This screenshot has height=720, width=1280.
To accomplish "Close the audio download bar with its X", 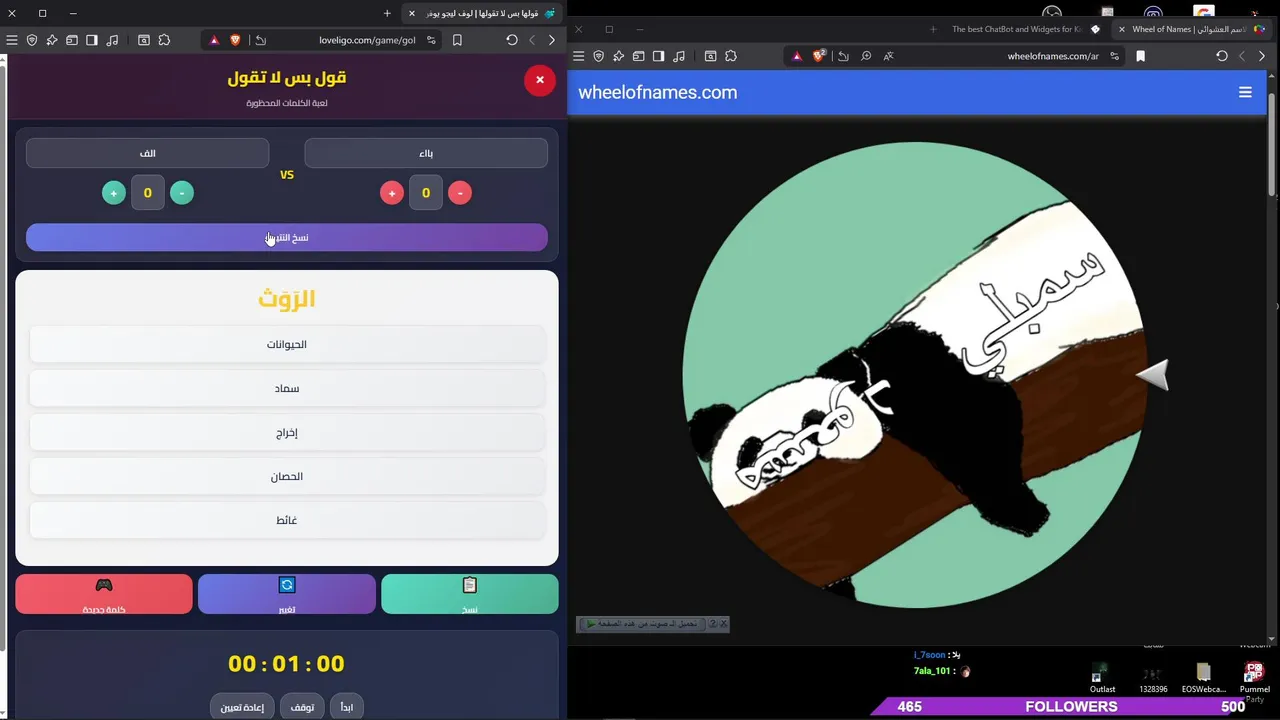I will pyautogui.click(x=724, y=623).
